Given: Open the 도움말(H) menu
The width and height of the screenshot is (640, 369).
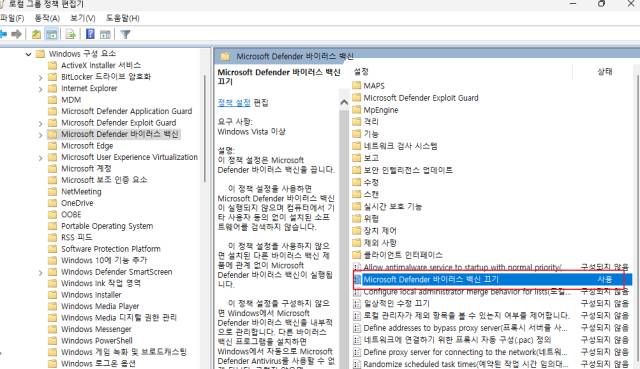Looking at the screenshot, I should [123, 18].
